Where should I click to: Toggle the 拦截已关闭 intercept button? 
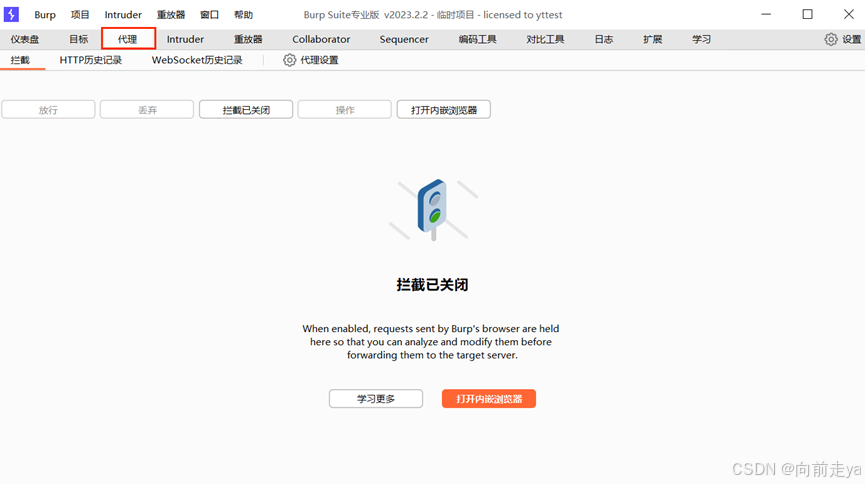tap(246, 110)
